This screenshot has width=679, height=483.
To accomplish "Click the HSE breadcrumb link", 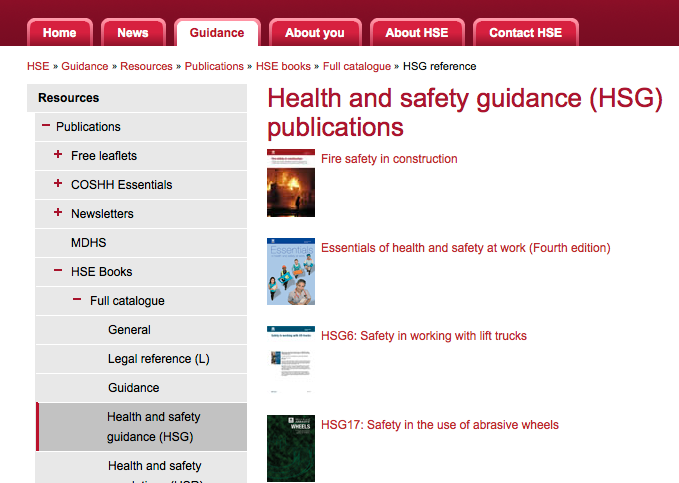I will pos(38,66).
